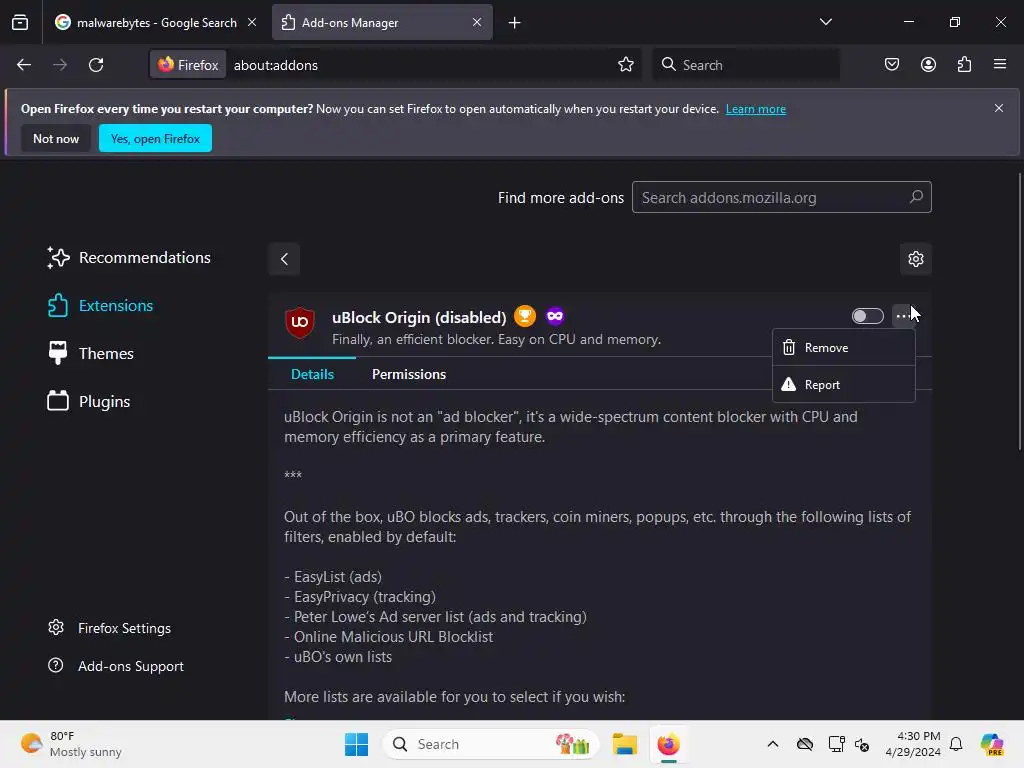Viewport: 1024px width, 768px height.
Task: Open the Pocket save icon
Action: tap(892, 65)
